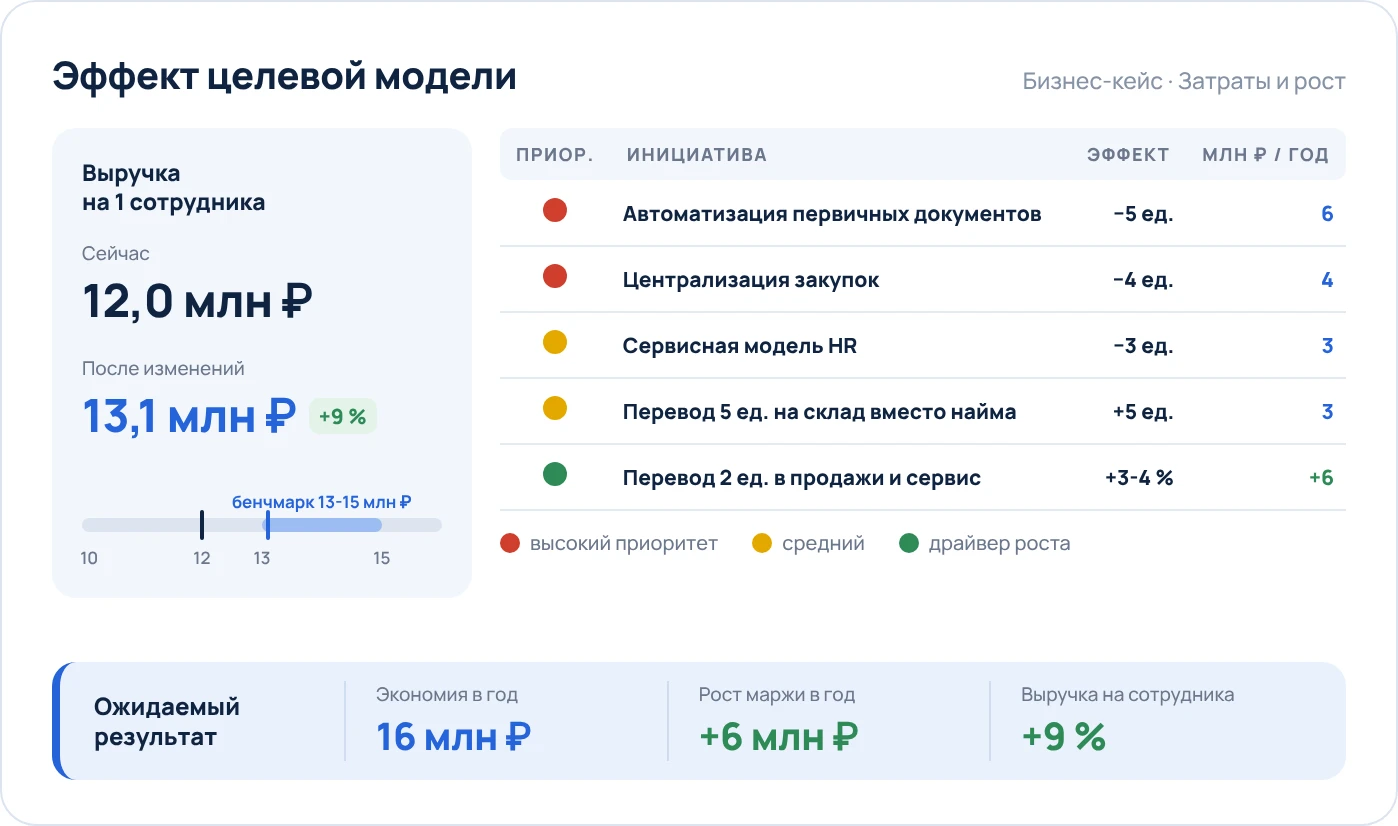Click the blue marker at 13 on the benchmark bar
This screenshot has width=1398, height=826.
(x=267, y=525)
